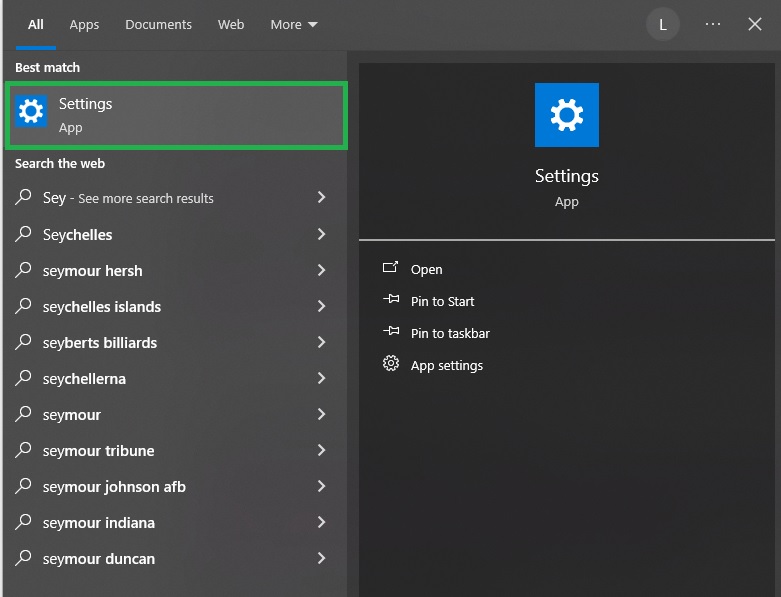Open the three-dots options menu
781x597 pixels.
coord(713,24)
